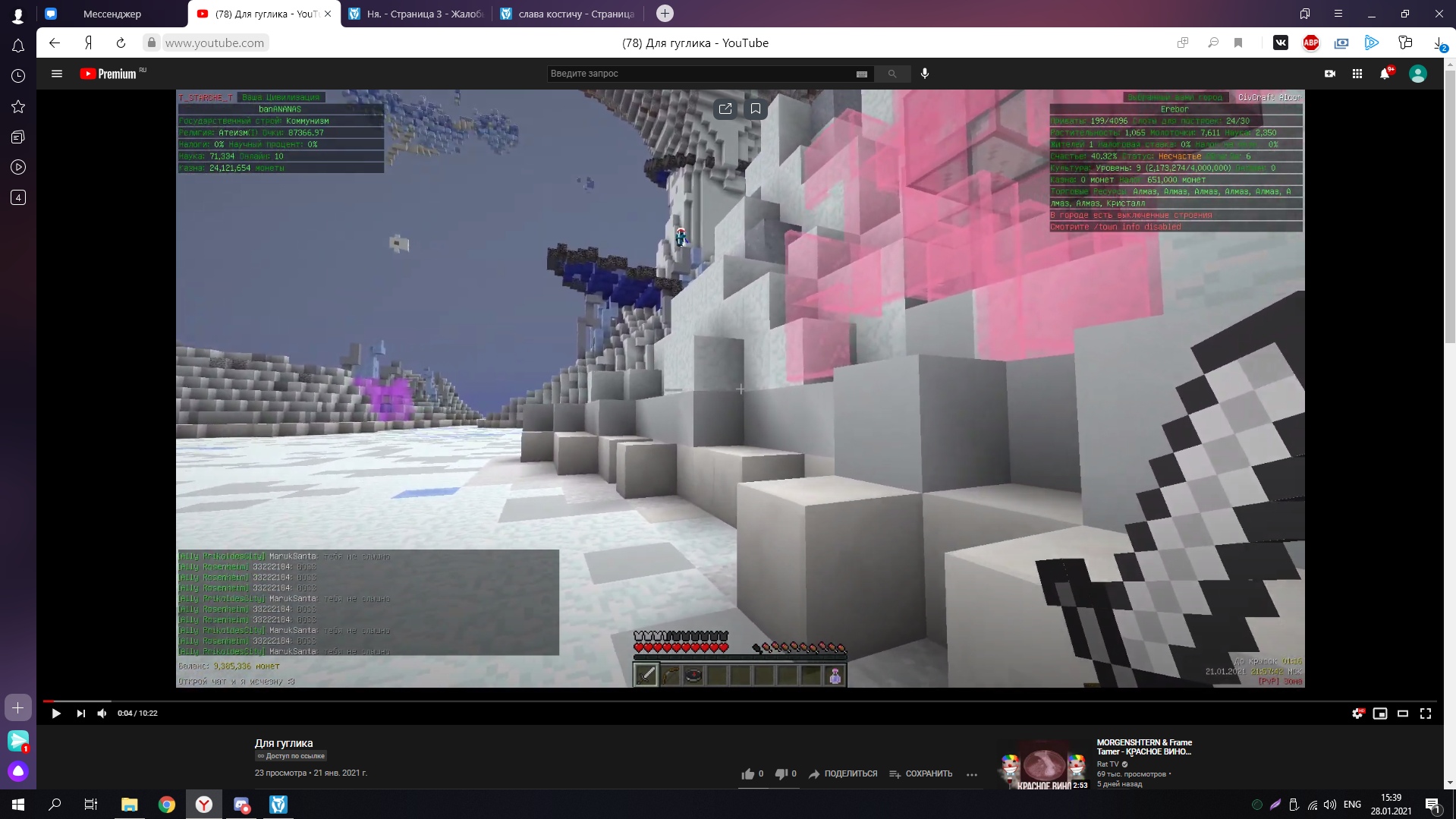Open YouTube hamburger guide menu
The image size is (1456, 819).
[x=57, y=74]
